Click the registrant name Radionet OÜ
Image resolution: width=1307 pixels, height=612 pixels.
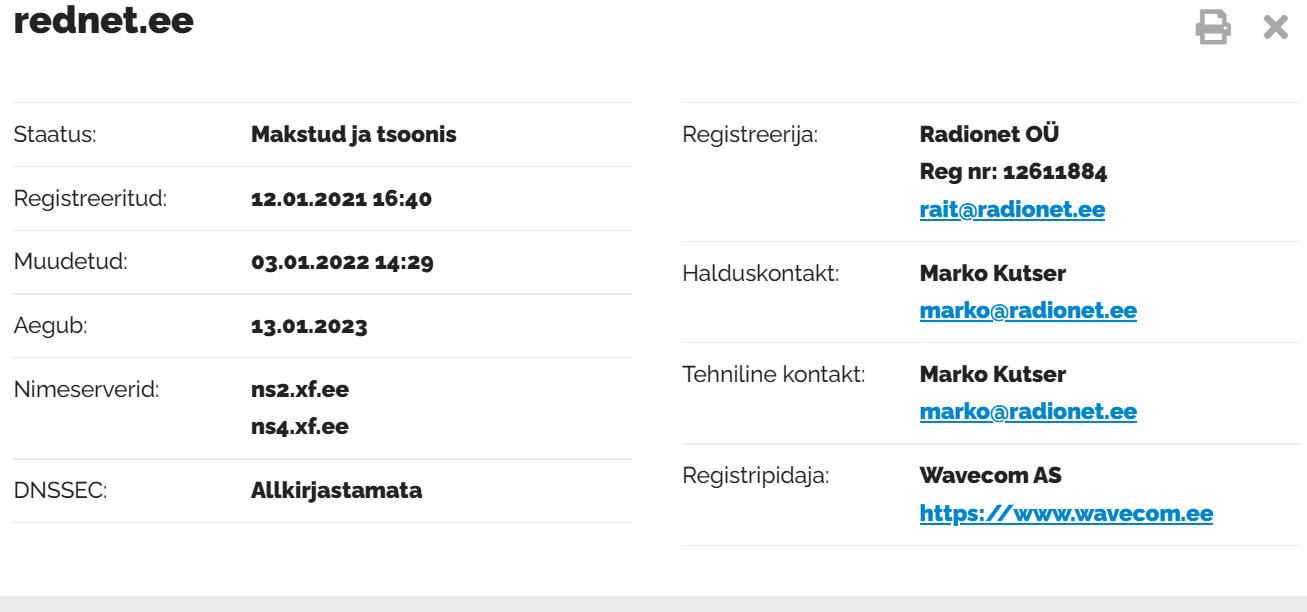(x=989, y=134)
